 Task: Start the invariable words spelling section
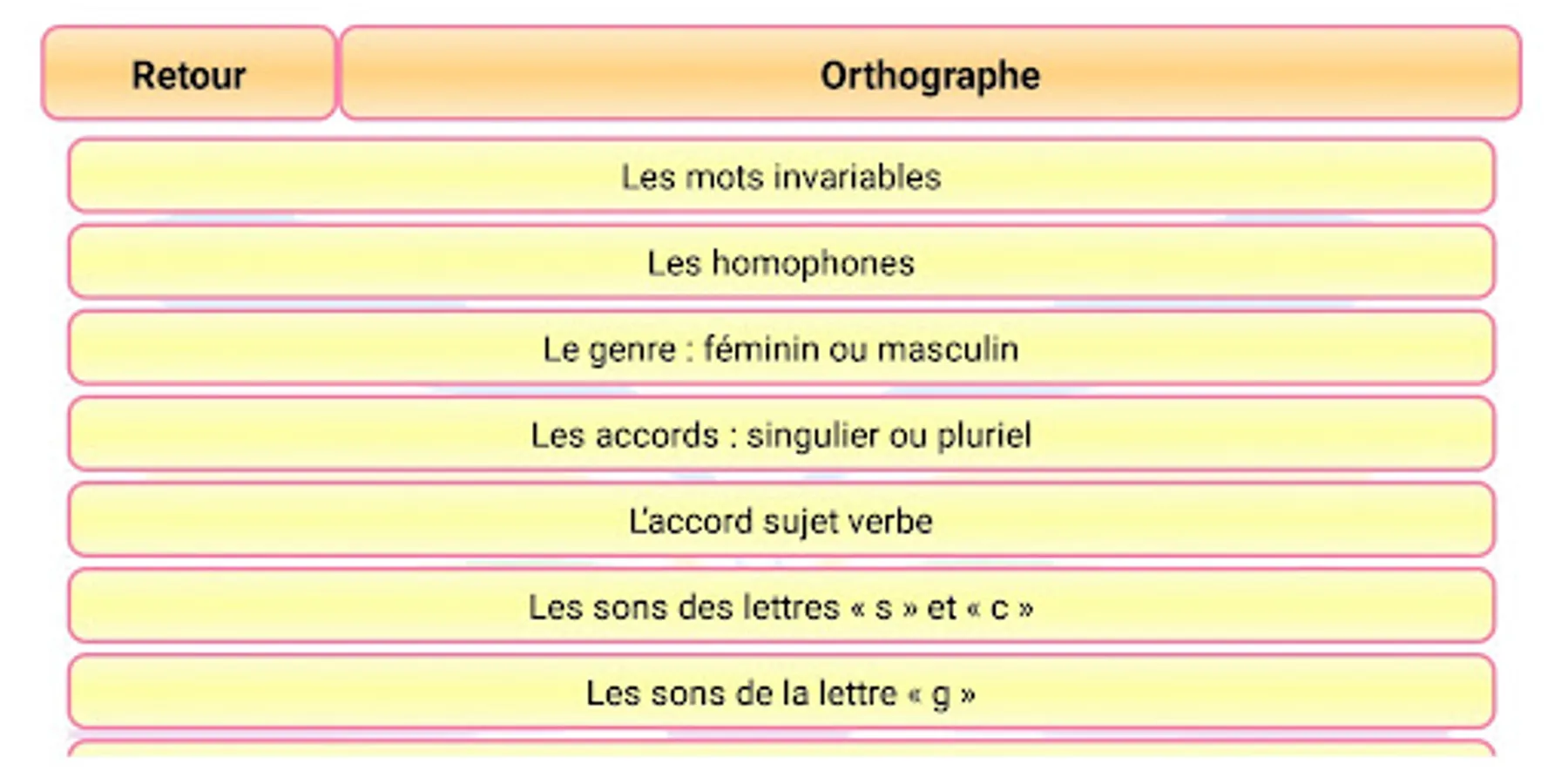781,175
